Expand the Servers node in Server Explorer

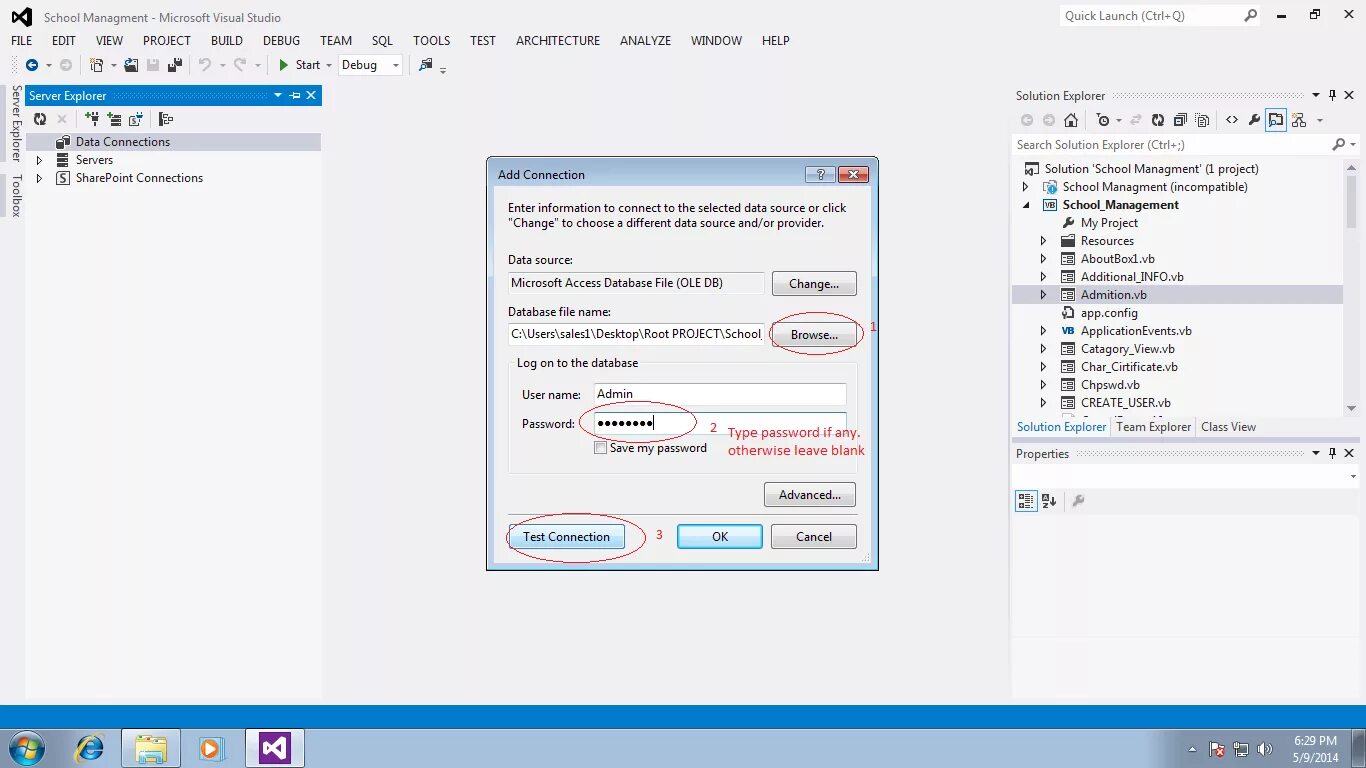[x=39, y=160]
